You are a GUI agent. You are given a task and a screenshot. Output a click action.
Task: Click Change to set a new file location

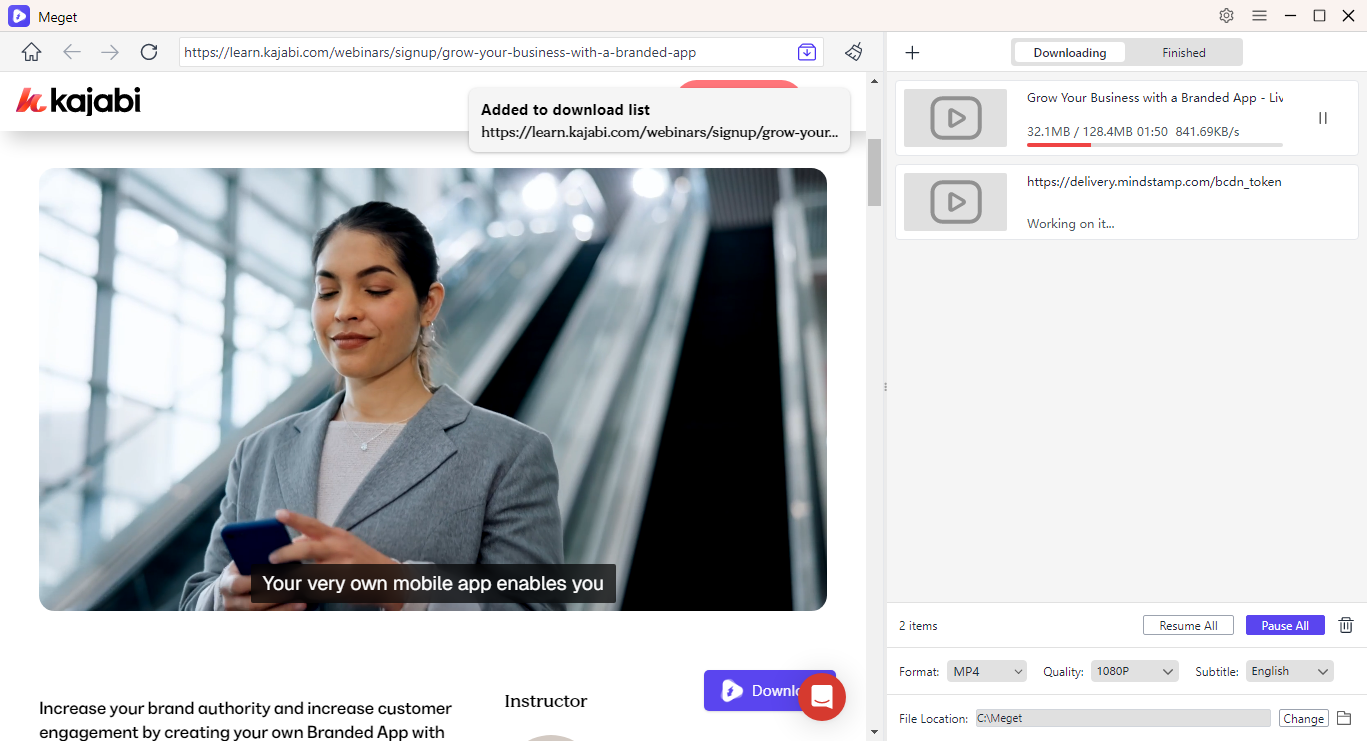coord(1303,717)
